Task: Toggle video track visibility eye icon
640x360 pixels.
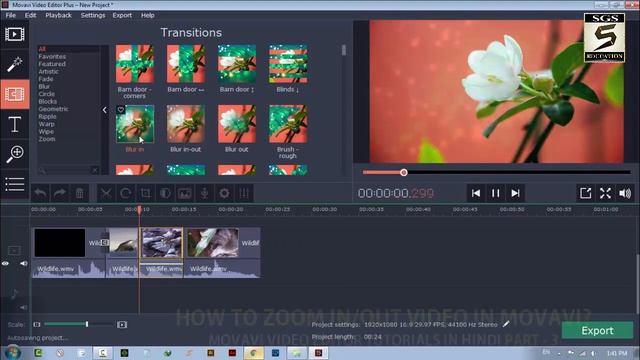Action: coord(5,264)
